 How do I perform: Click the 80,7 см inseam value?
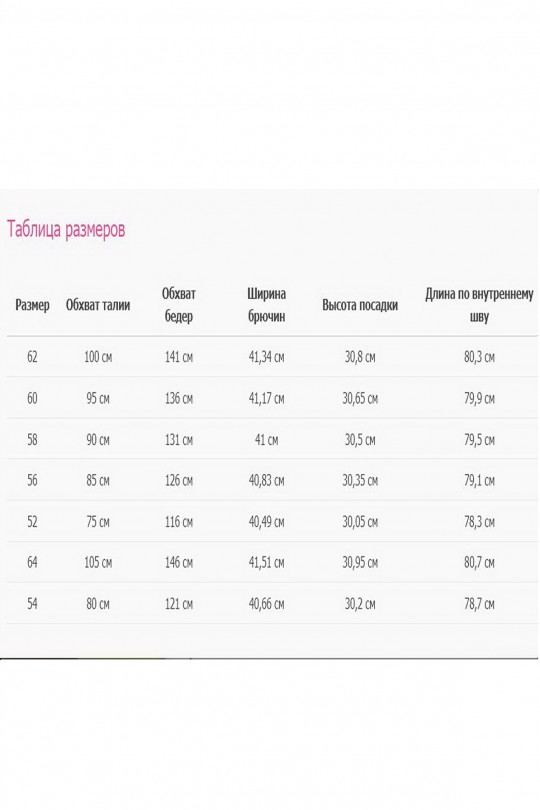tap(479, 562)
